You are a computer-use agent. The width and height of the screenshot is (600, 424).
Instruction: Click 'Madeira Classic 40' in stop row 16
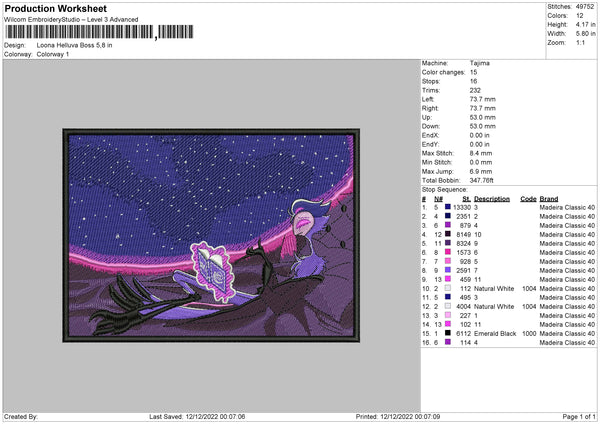567,342
